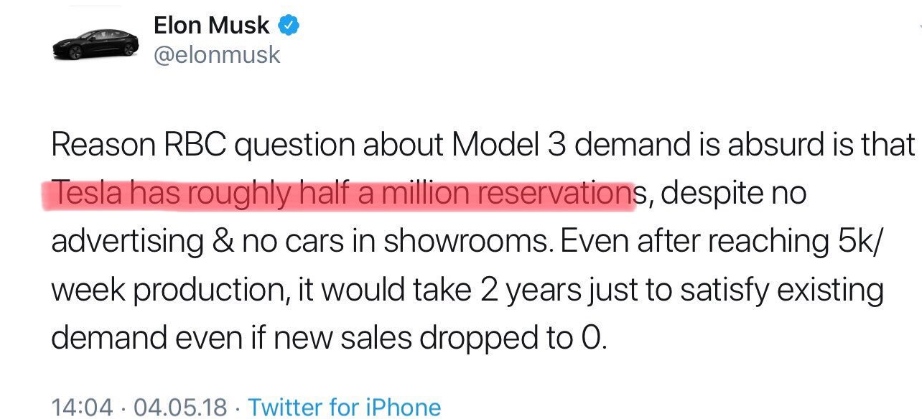
Task: Click the display name "Elon Musk"
Action: point(212,26)
